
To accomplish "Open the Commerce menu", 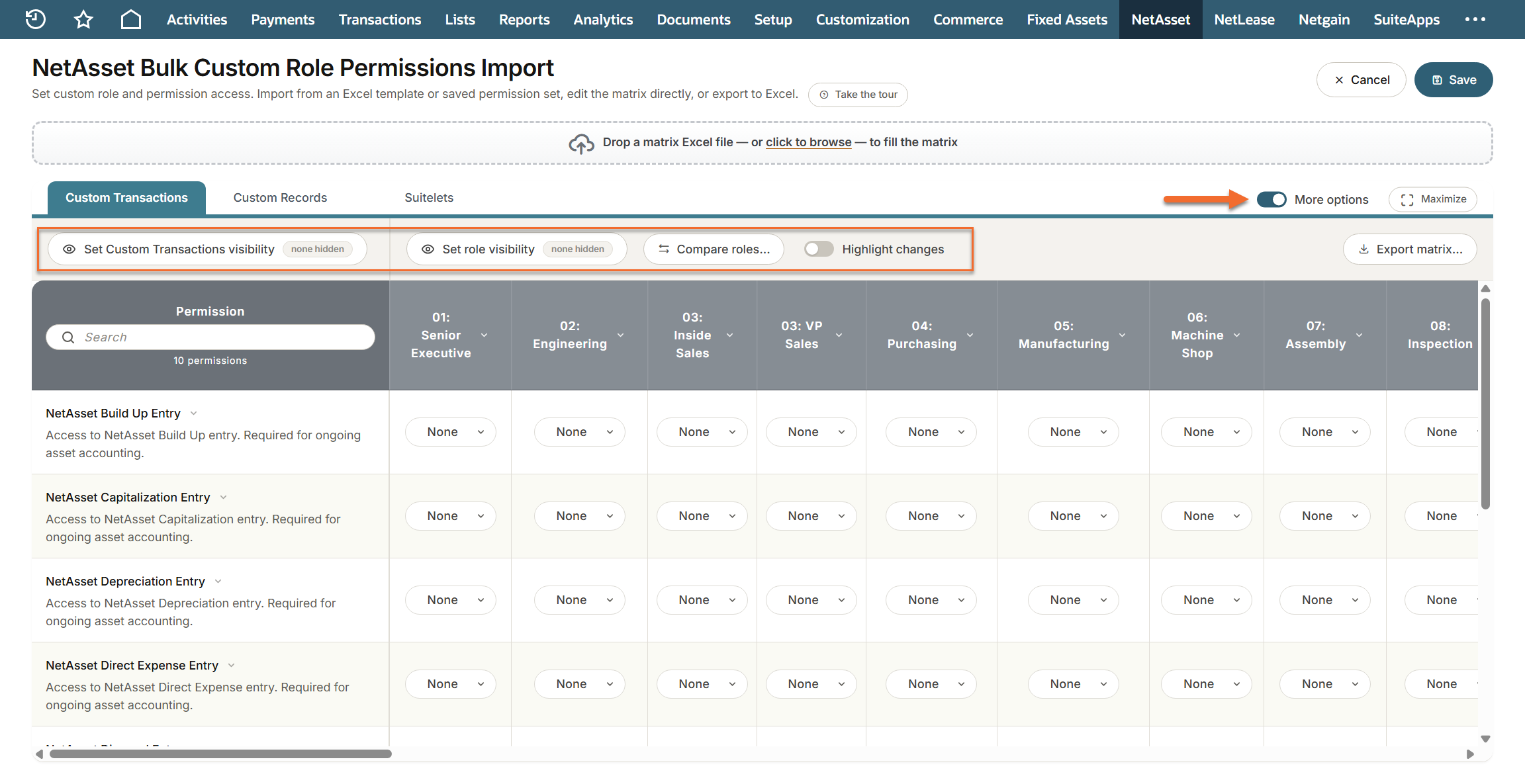I will [x=968, y=19].
